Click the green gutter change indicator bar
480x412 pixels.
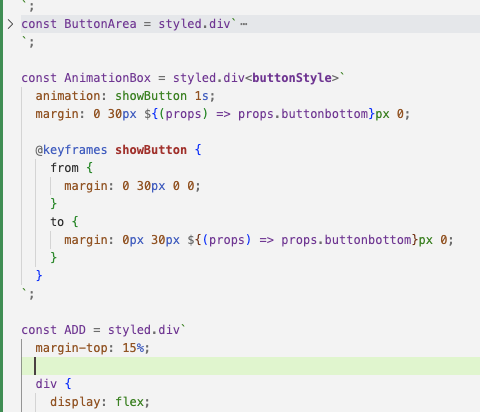click(1, 206)
